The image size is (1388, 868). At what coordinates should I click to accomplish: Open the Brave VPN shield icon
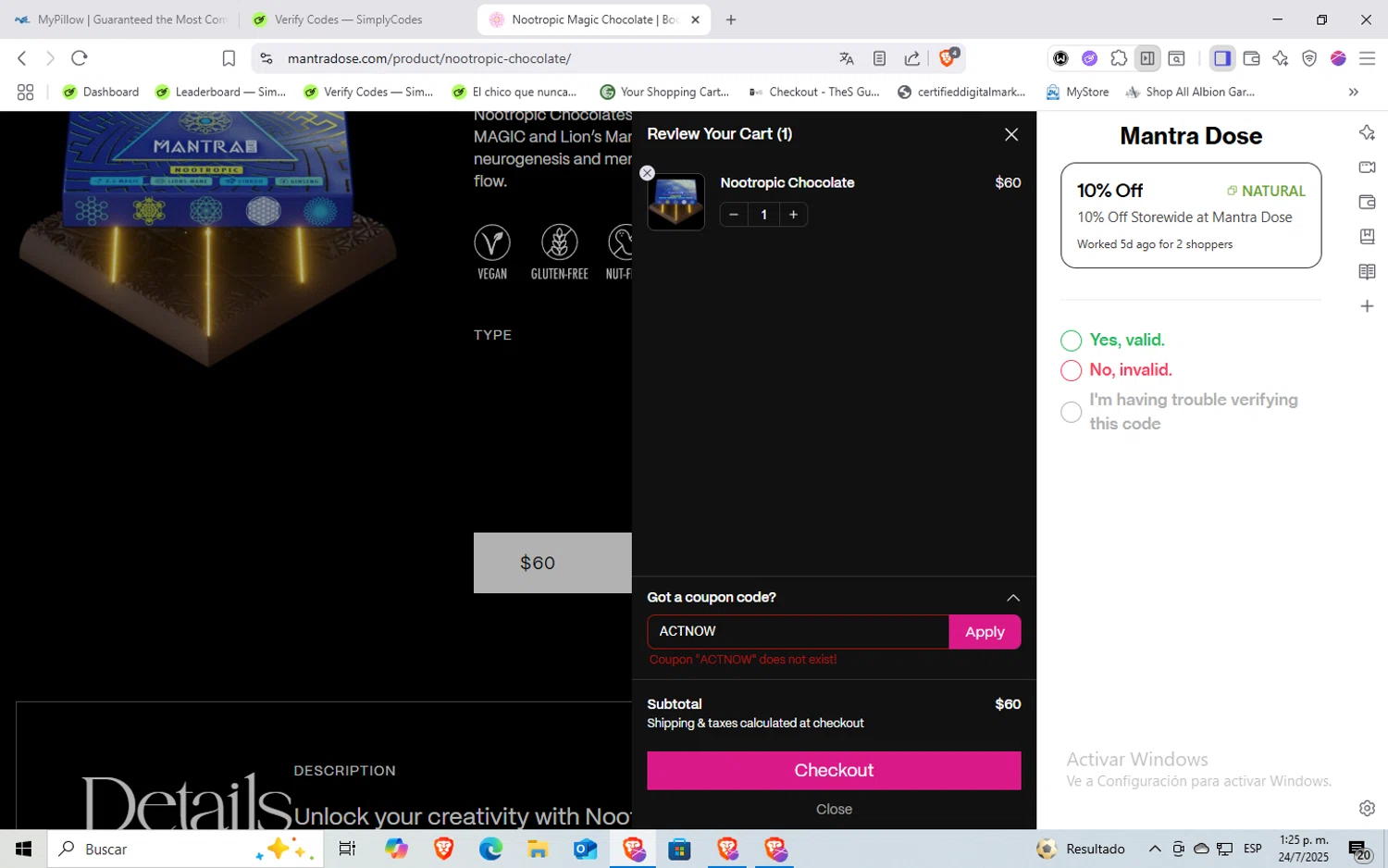pos(1309,58)
